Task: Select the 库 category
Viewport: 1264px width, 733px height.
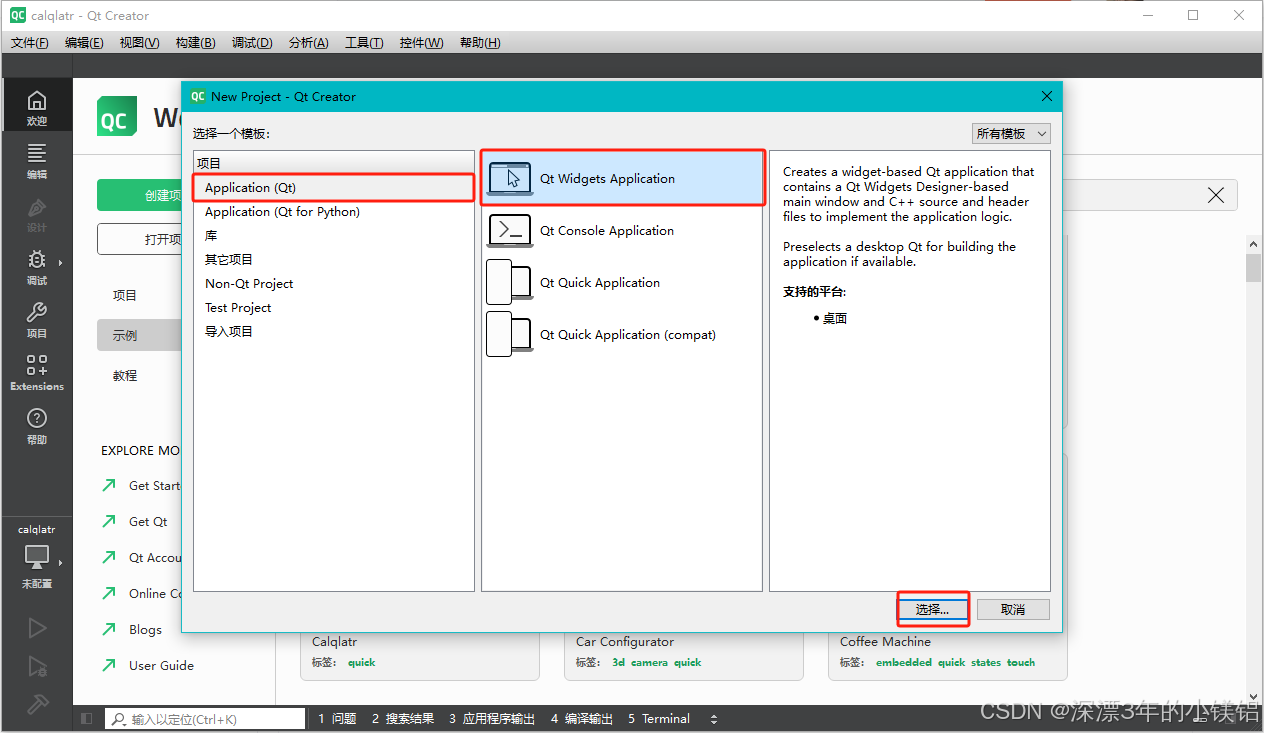Action: tap(334, 235)
